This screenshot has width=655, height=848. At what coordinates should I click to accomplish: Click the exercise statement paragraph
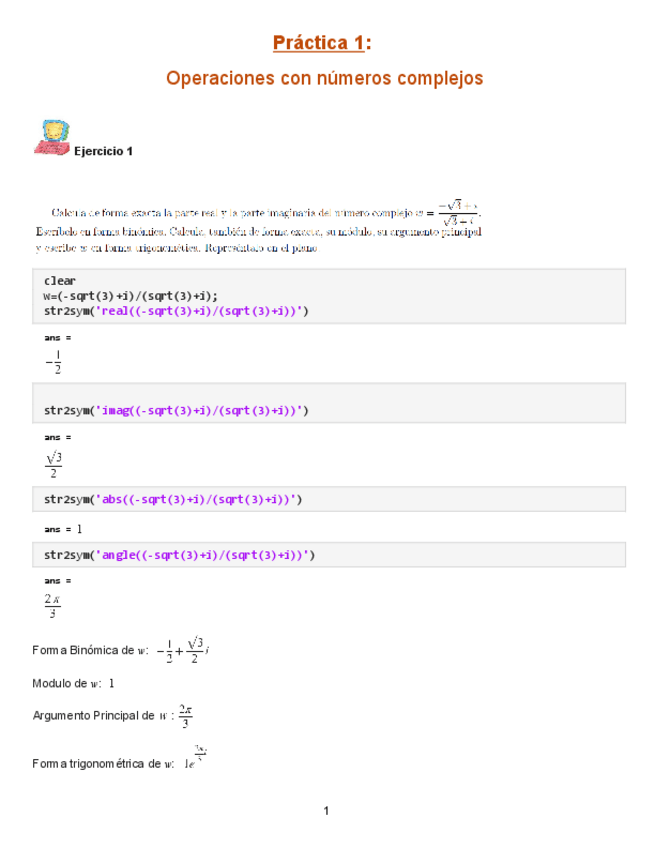[x=258, y=228]
